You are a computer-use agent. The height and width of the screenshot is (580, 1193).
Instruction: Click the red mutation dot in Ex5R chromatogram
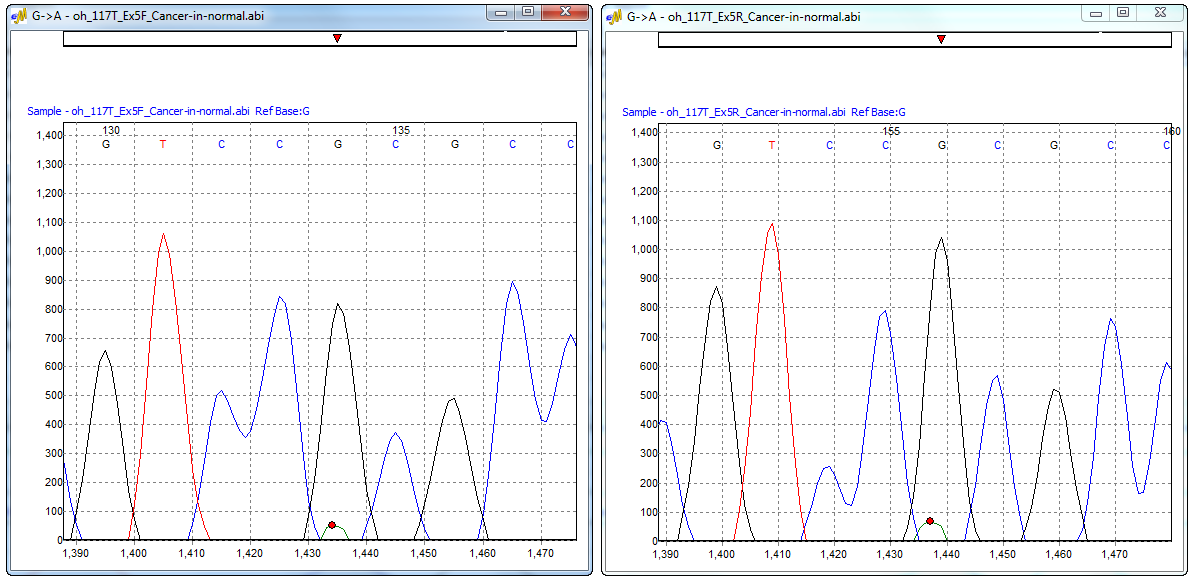tap(930, 521)
